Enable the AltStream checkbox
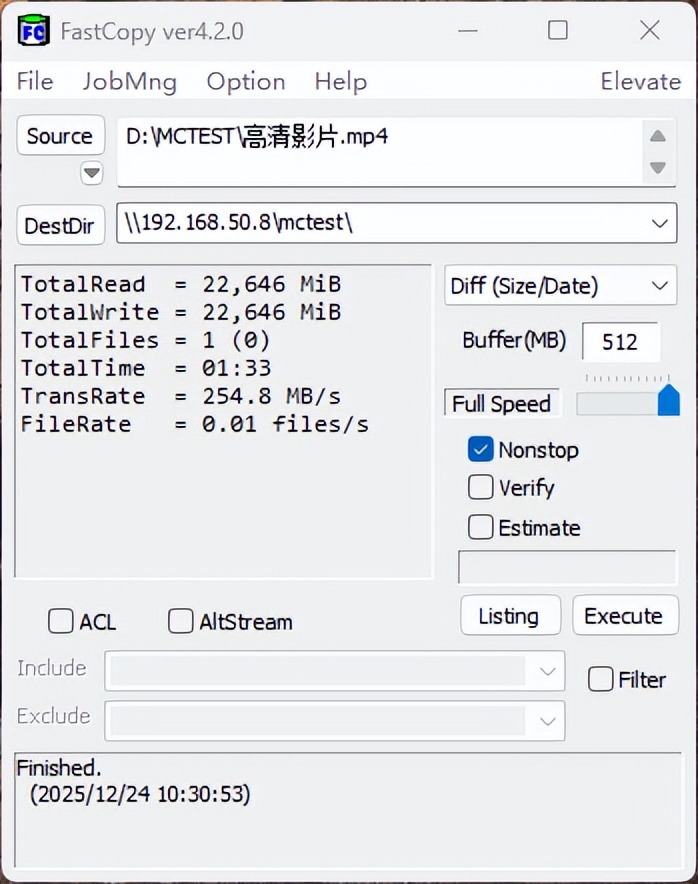698x884 pixels. click(181, 622)
